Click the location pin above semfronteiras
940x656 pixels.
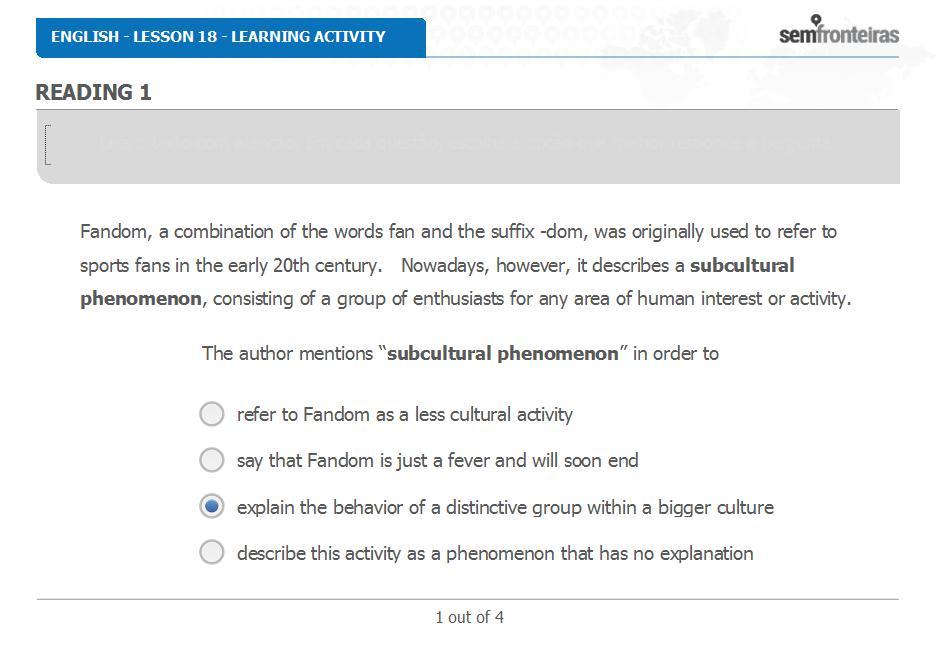click(x=816, y=21)
